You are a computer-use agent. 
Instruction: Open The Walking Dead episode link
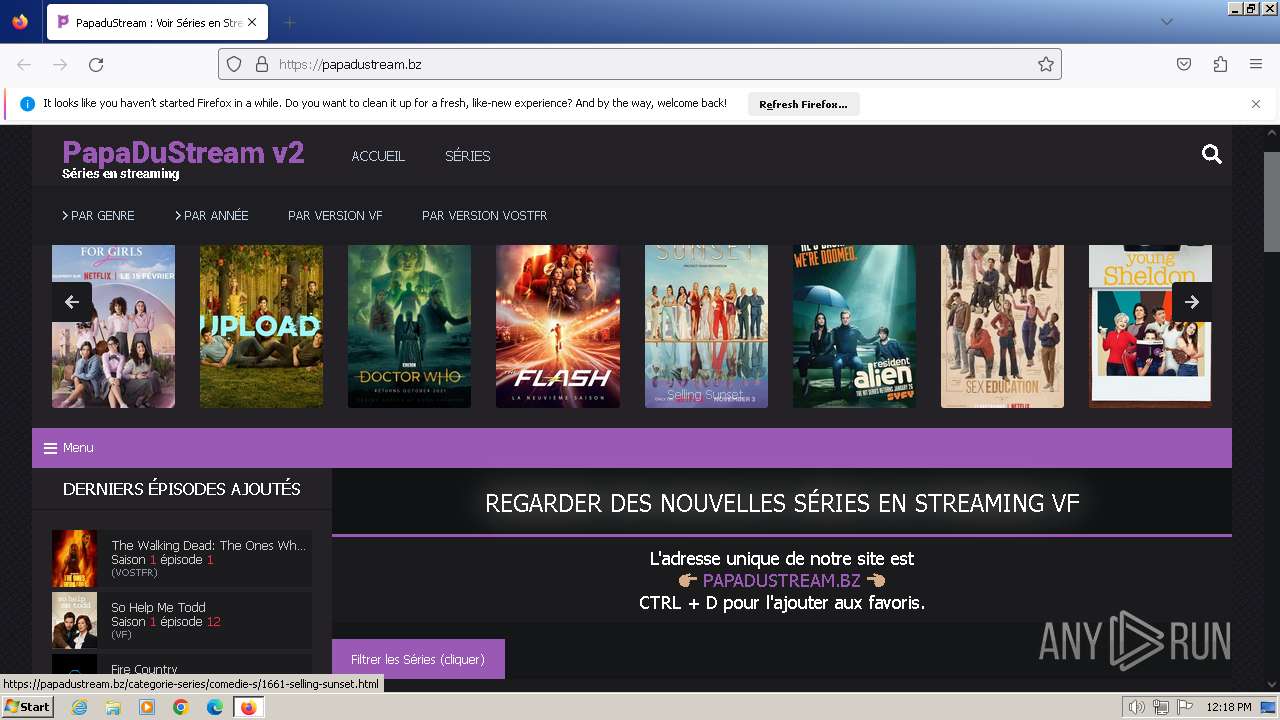click(209, 546)
